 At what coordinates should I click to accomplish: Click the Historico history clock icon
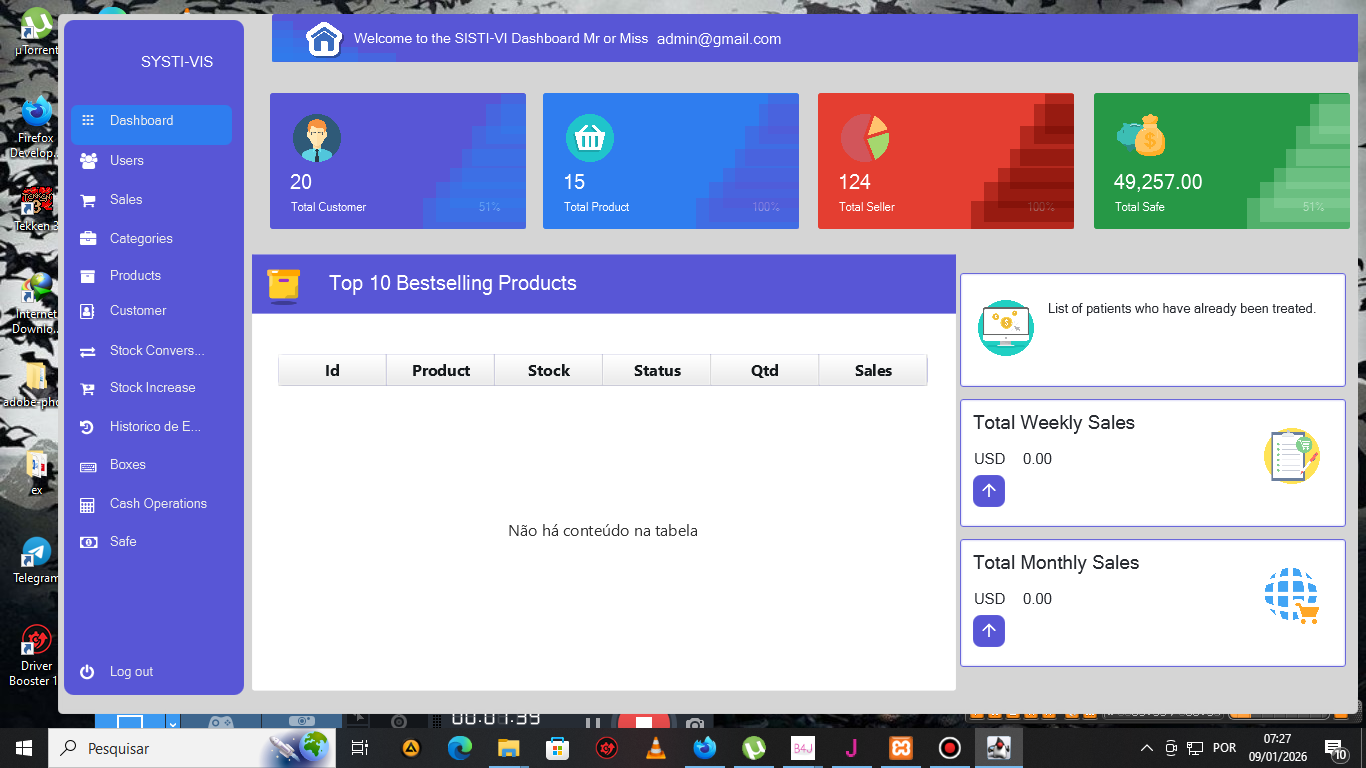point(88,427)
